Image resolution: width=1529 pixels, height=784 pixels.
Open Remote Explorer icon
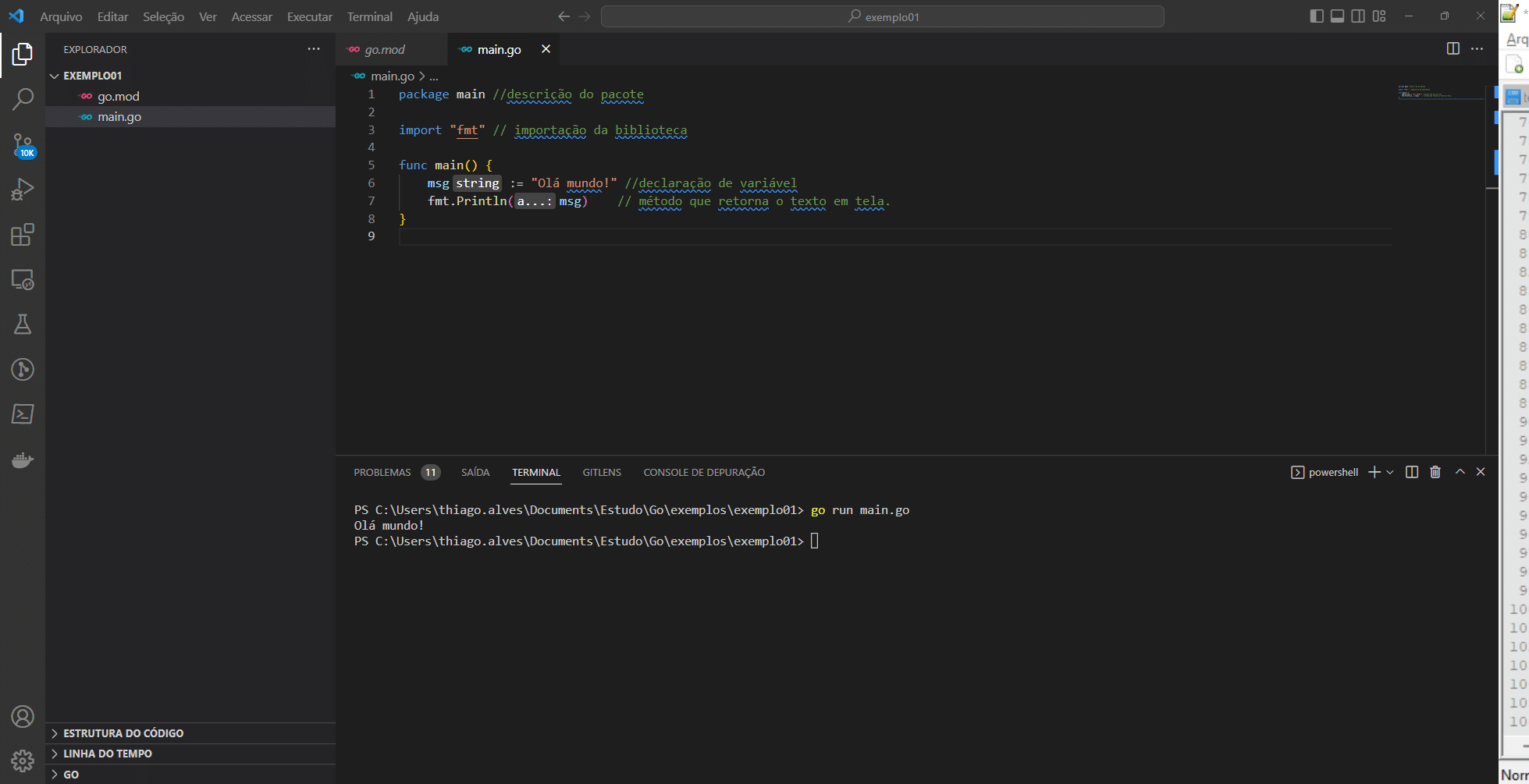point(23,279)
